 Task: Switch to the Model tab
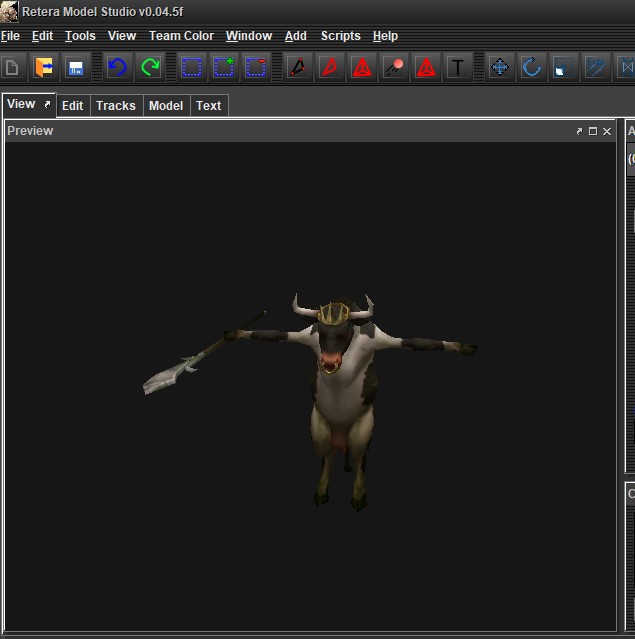pyautogui.click(x=166, y=106)
